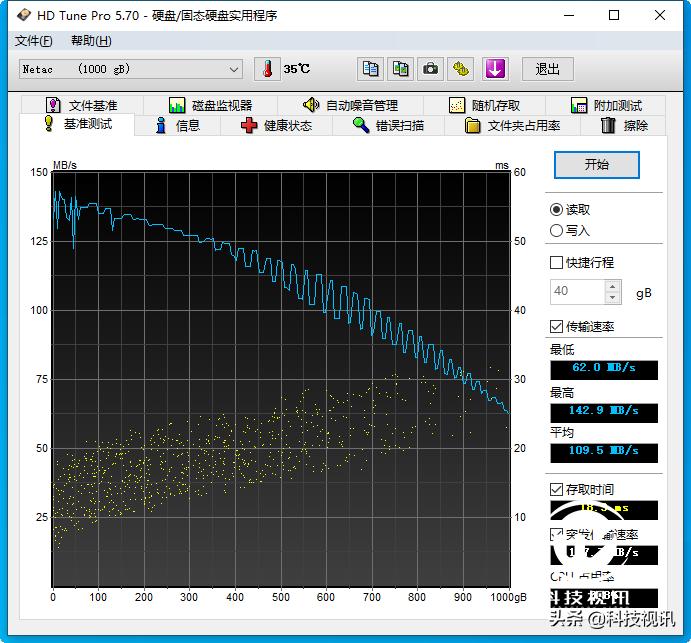Viewport: 691px width, 643px height.
Task: Open the 帮助(H) help menu
Action: (x=91, y=41)
